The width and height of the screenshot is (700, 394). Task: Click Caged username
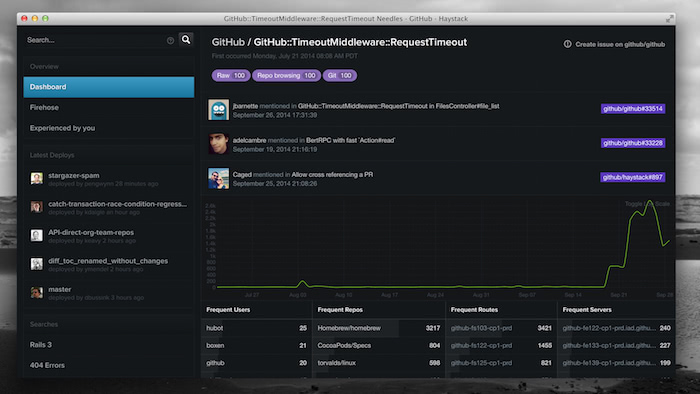pyautogui.click(x=242, y=174)
